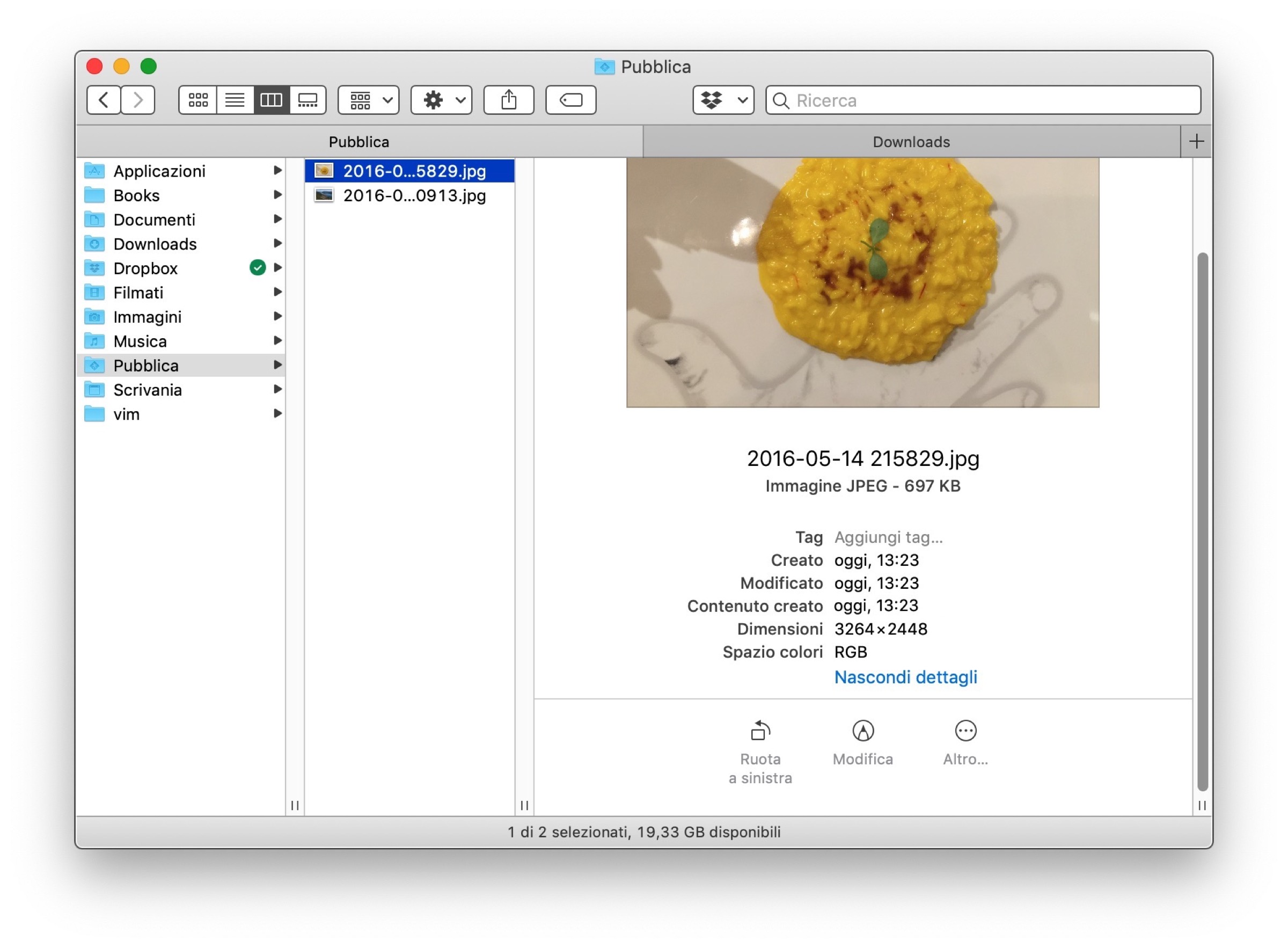Click the edit tags toolbar button

pos(571,100)
